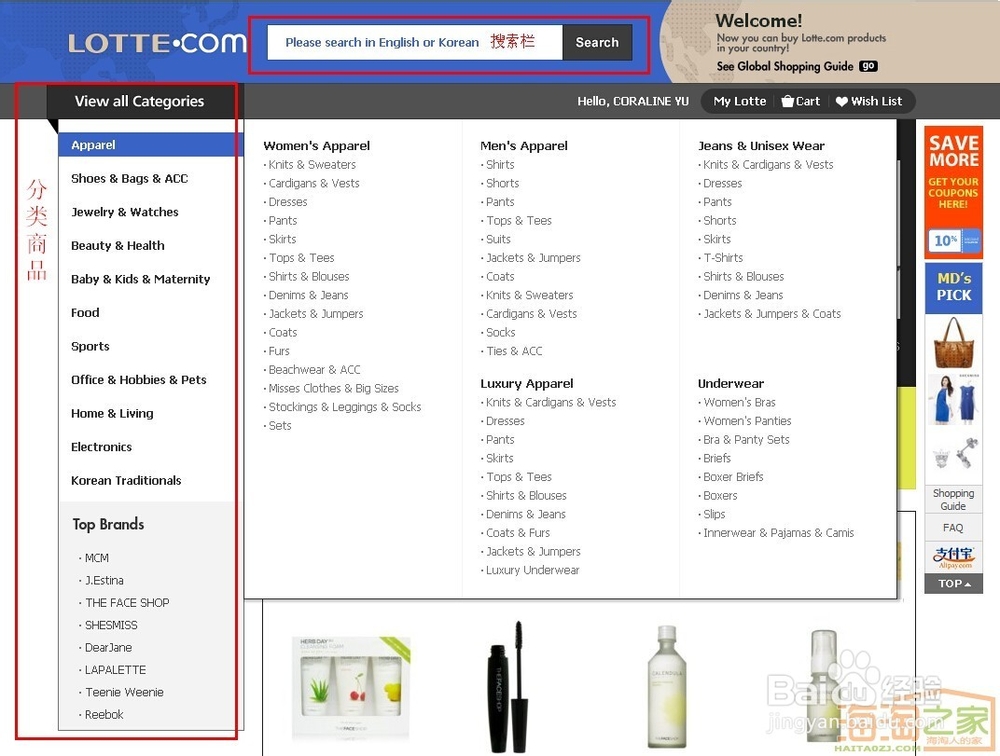Open Innerwear & Pajamas & Camis link

(778, 533)
